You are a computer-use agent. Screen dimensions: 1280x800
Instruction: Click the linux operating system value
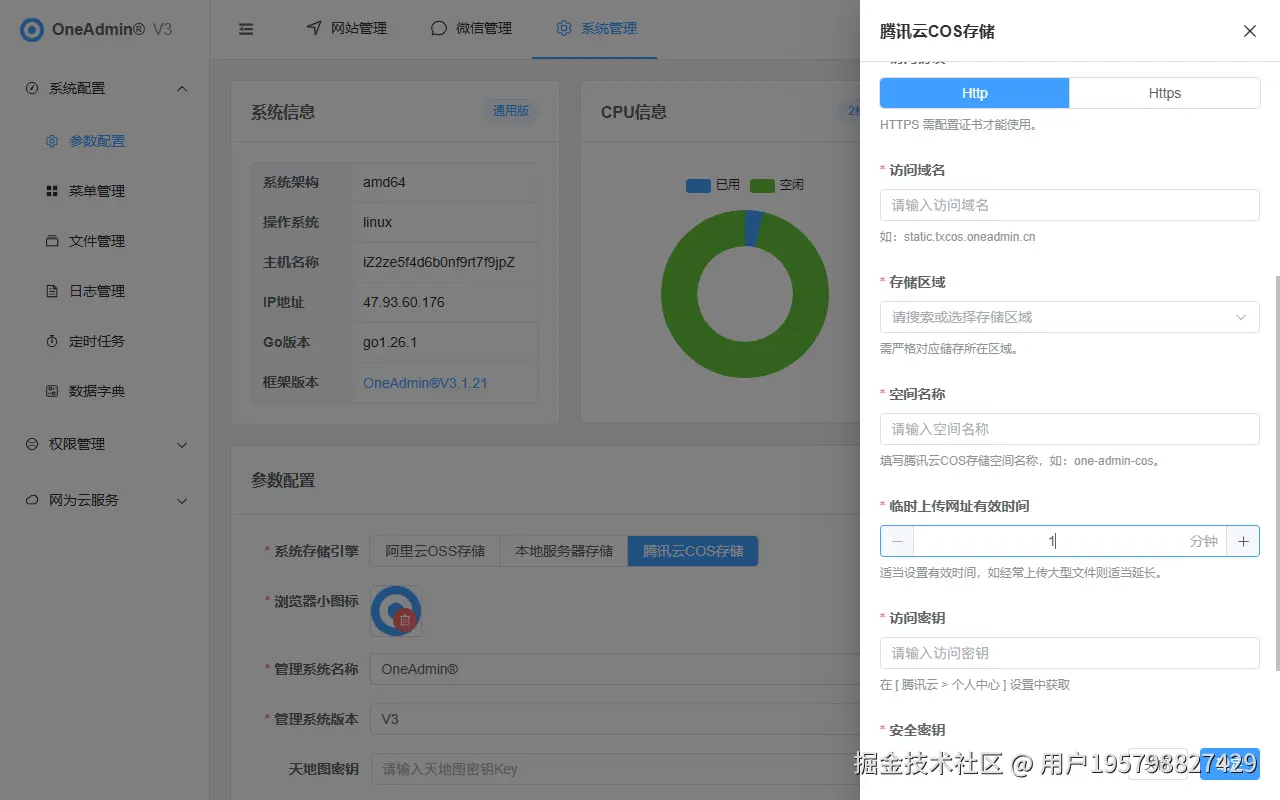[x=378, y=223]
